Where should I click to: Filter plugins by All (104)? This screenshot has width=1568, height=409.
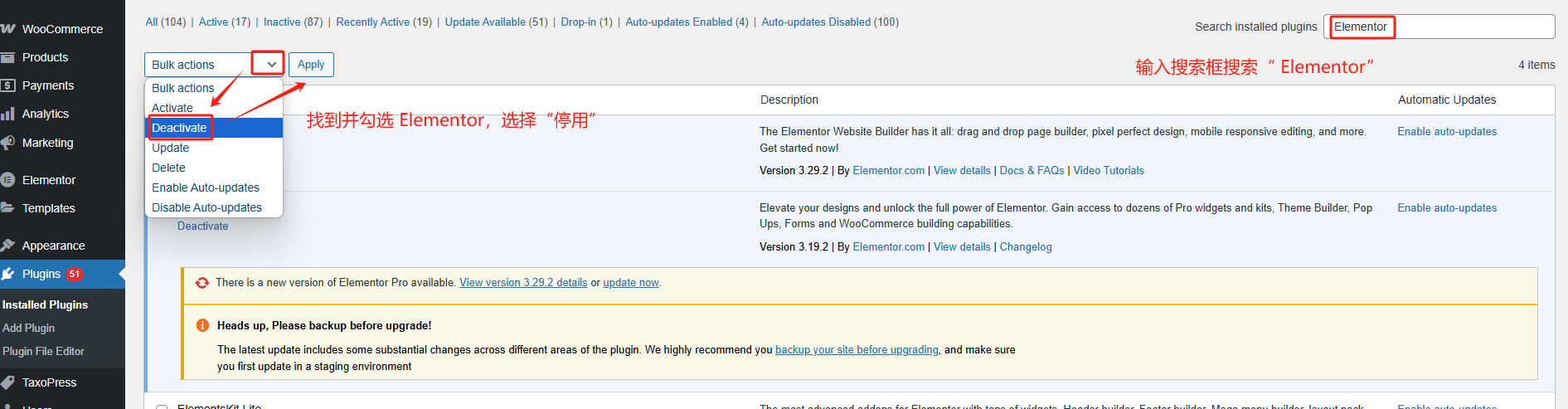[165, 22]
